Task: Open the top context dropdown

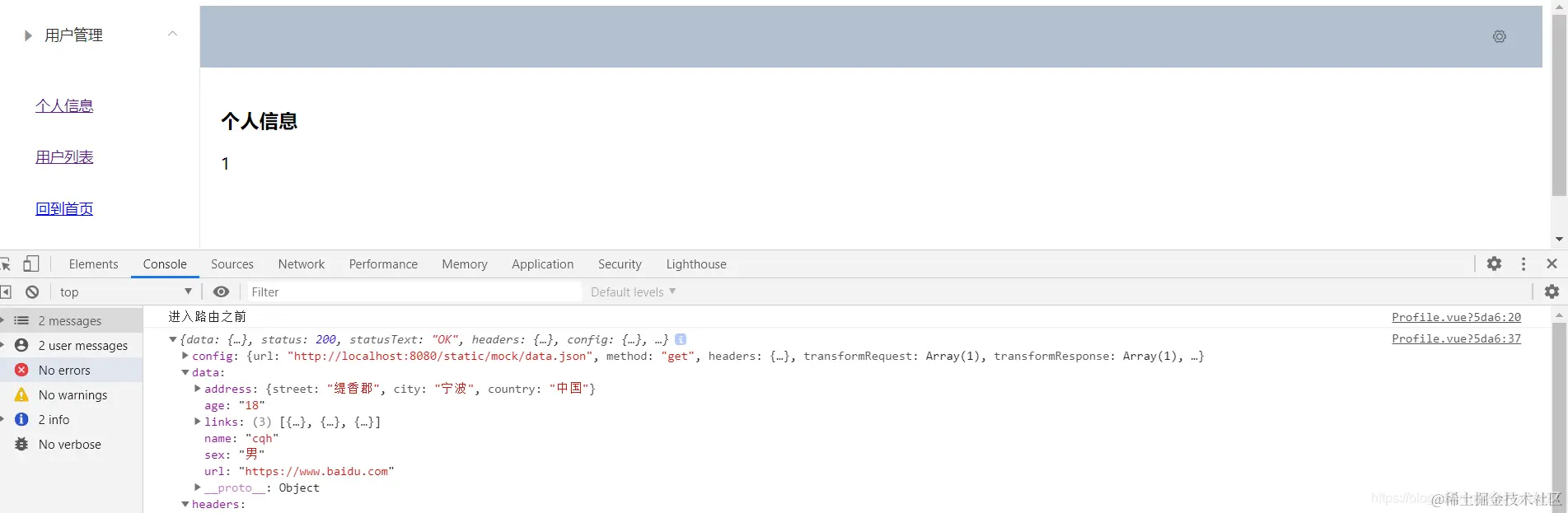Action: tap(125, 291)
